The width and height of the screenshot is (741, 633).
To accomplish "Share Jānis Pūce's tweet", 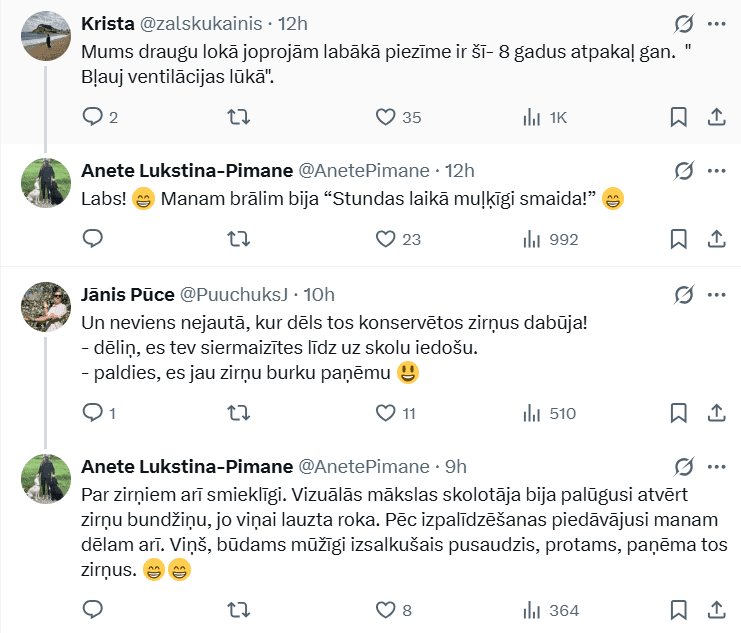I will pos(716,413).
